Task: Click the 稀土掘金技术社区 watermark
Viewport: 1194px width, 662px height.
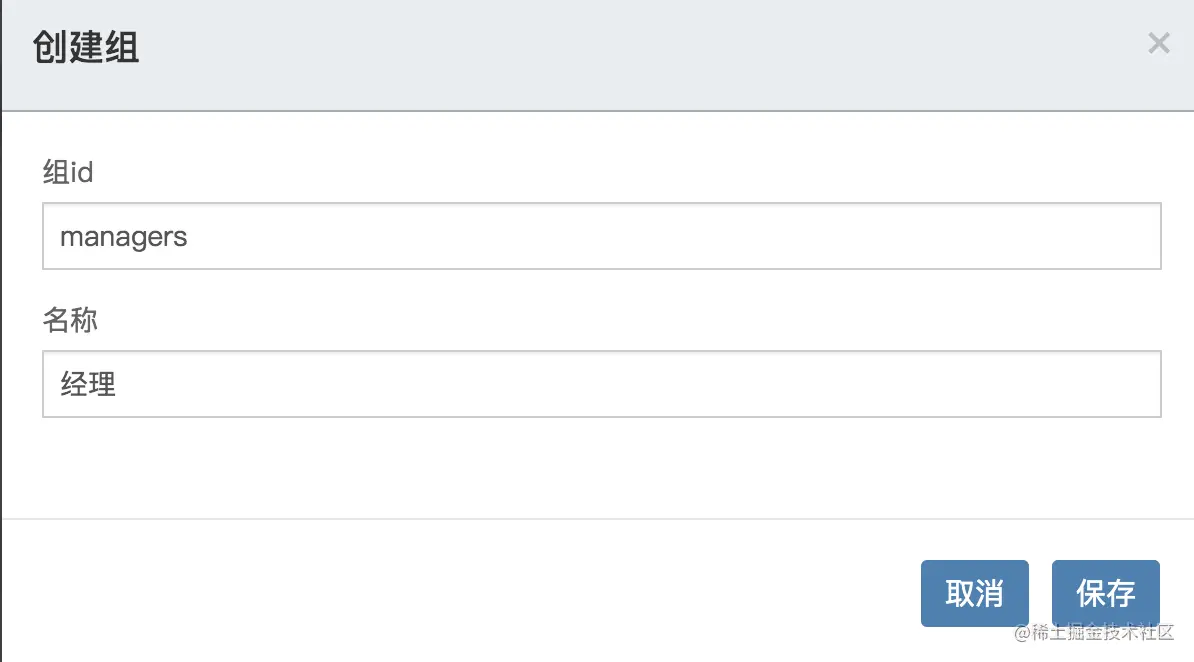Action: (1094, 632)
